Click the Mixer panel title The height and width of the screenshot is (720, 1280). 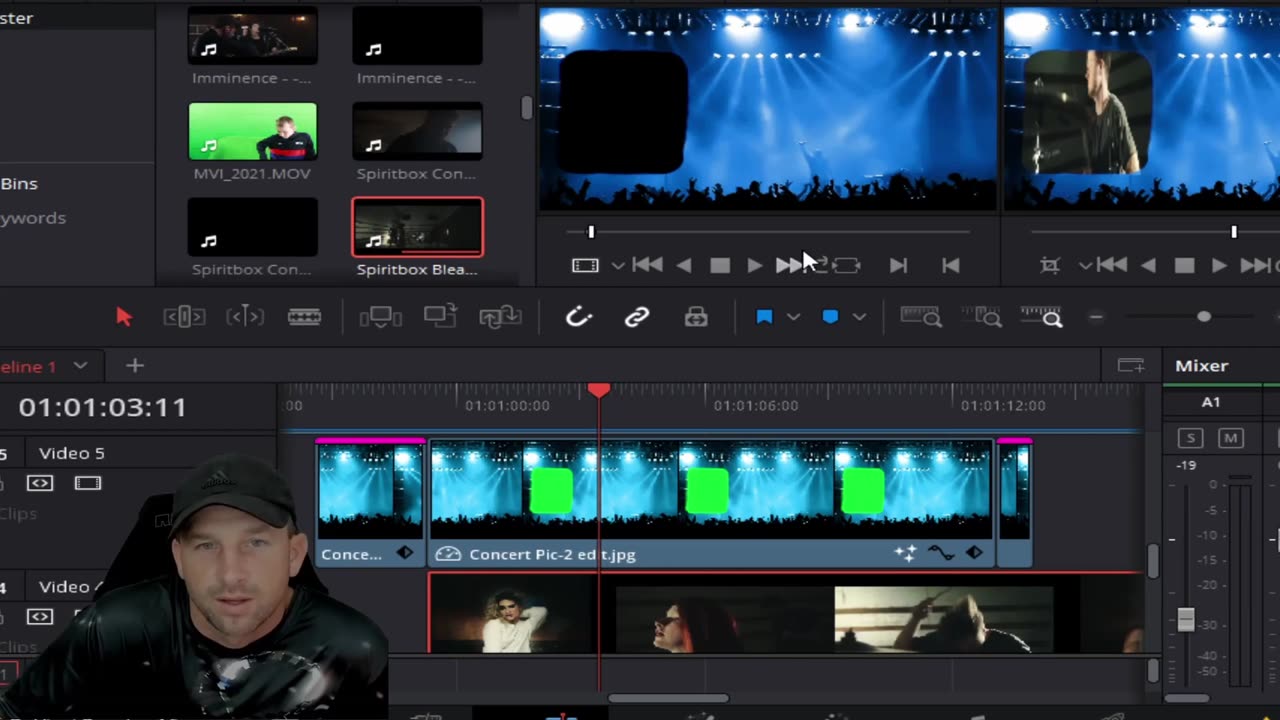[x=1202, y=366]
